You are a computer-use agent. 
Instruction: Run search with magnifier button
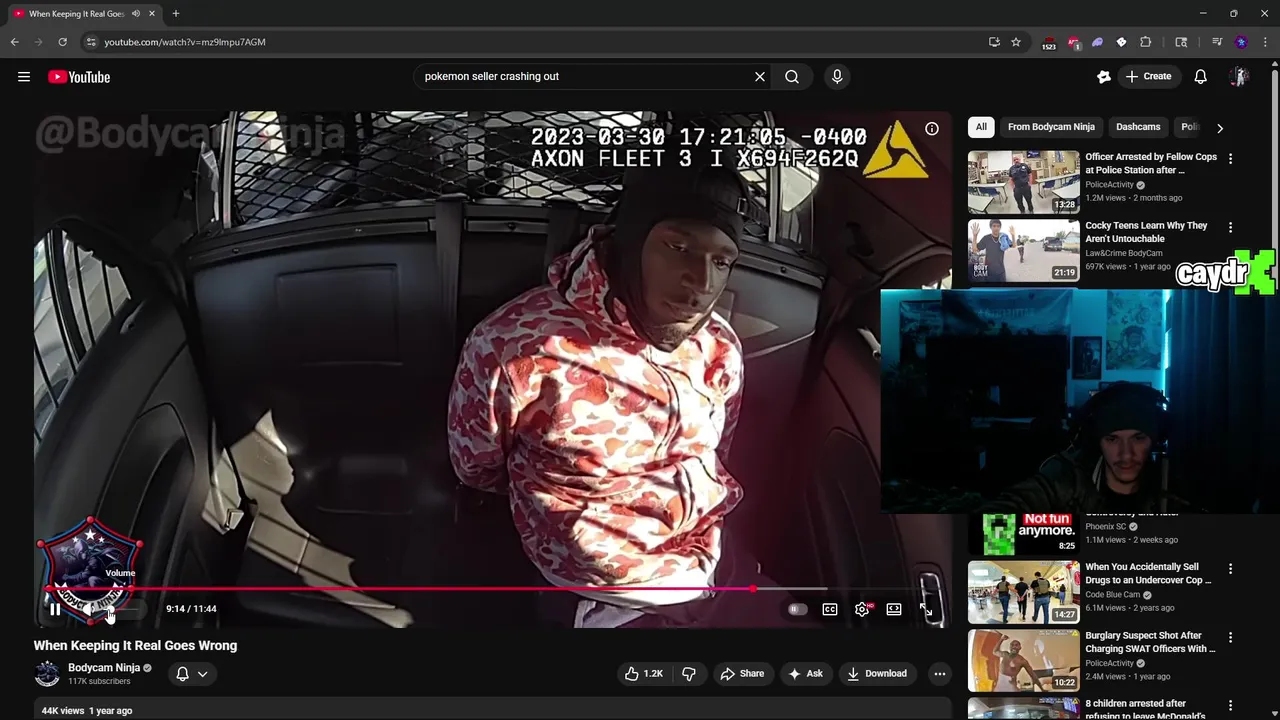click(792, 76)
